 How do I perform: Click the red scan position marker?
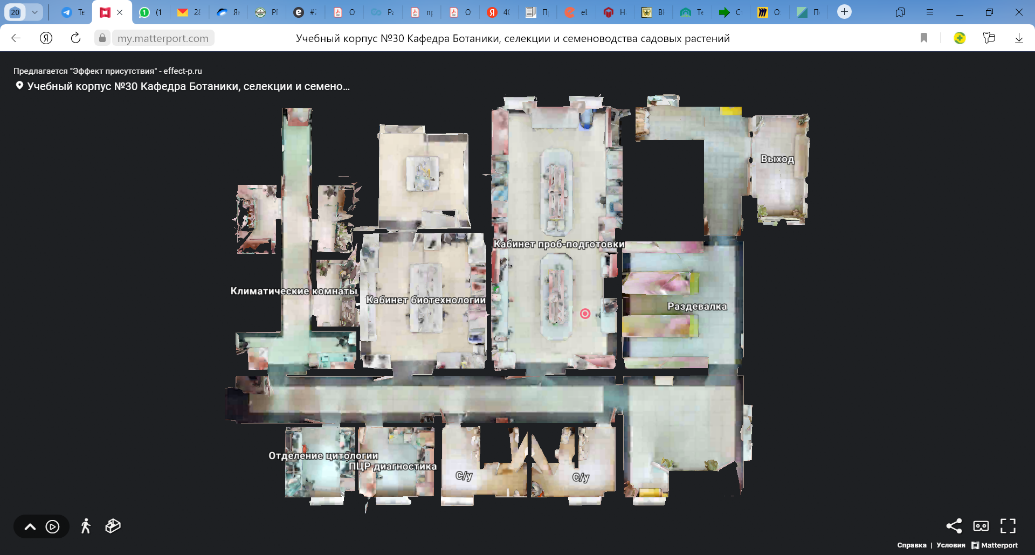pyautogui.click(x=585, y=313)
